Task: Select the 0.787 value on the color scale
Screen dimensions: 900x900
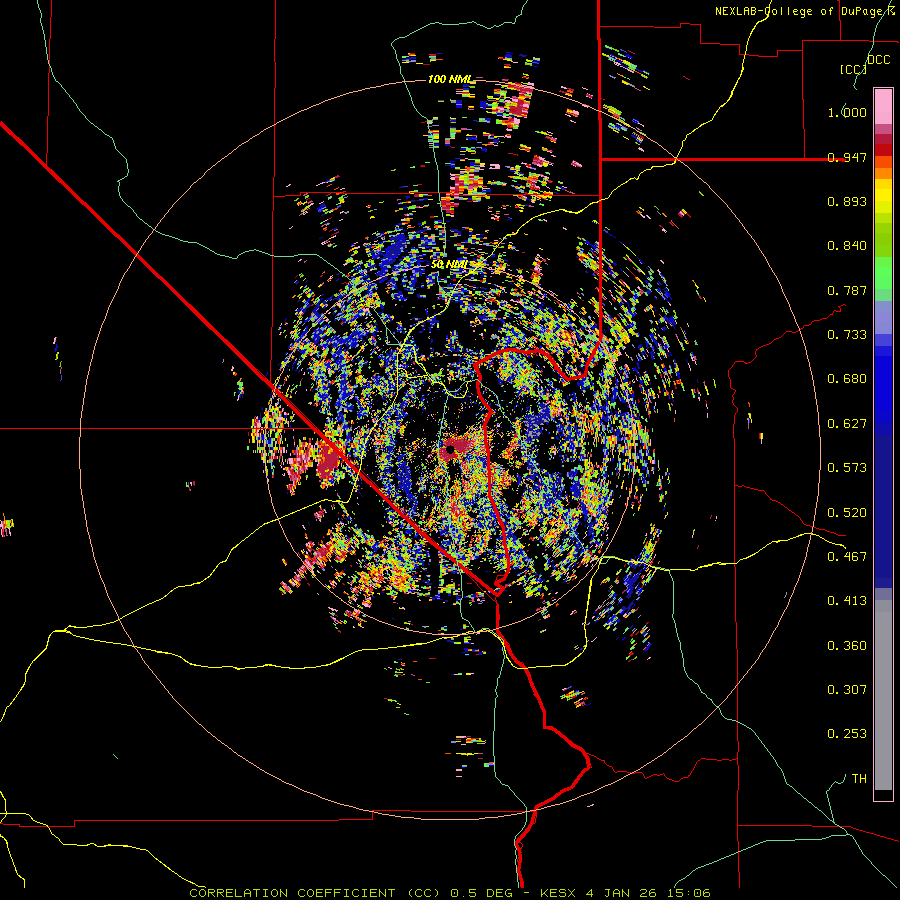Action: coord(847,290)
